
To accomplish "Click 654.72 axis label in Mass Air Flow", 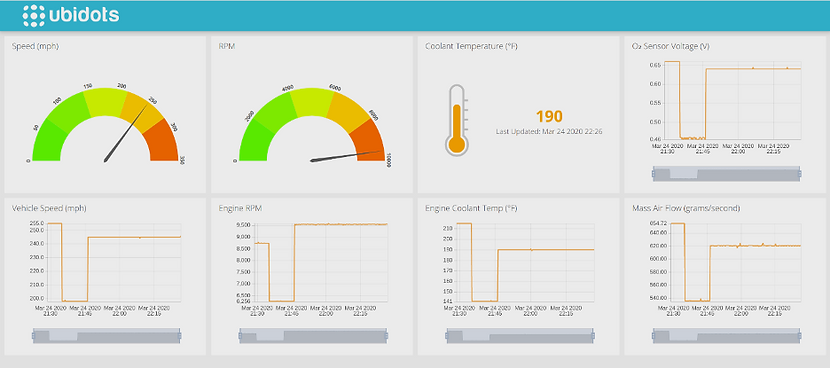I will click(x=658, y=224).
